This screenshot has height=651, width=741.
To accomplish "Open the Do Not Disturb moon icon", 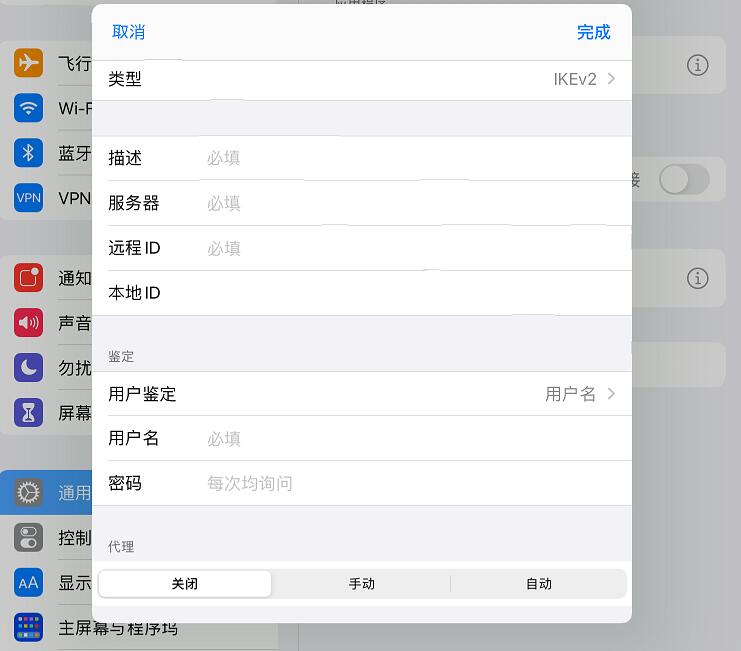I will pyautogui.click(x=28, y=367).
